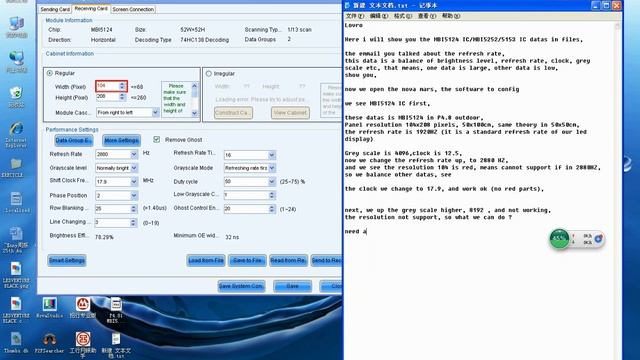Open Internet Explorer desktop icon
The height and width of the screenshot is (360, 640).
tap(16, 133)
